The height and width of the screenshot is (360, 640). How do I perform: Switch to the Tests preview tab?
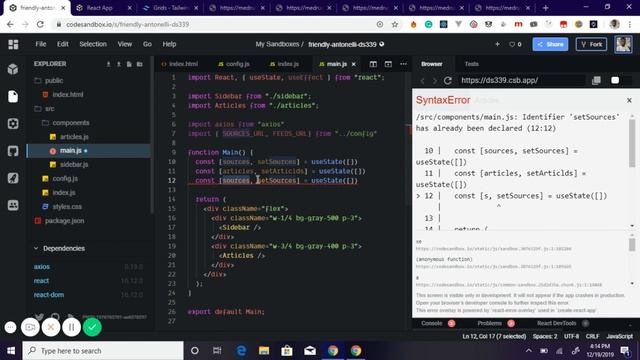coord(471,64)
